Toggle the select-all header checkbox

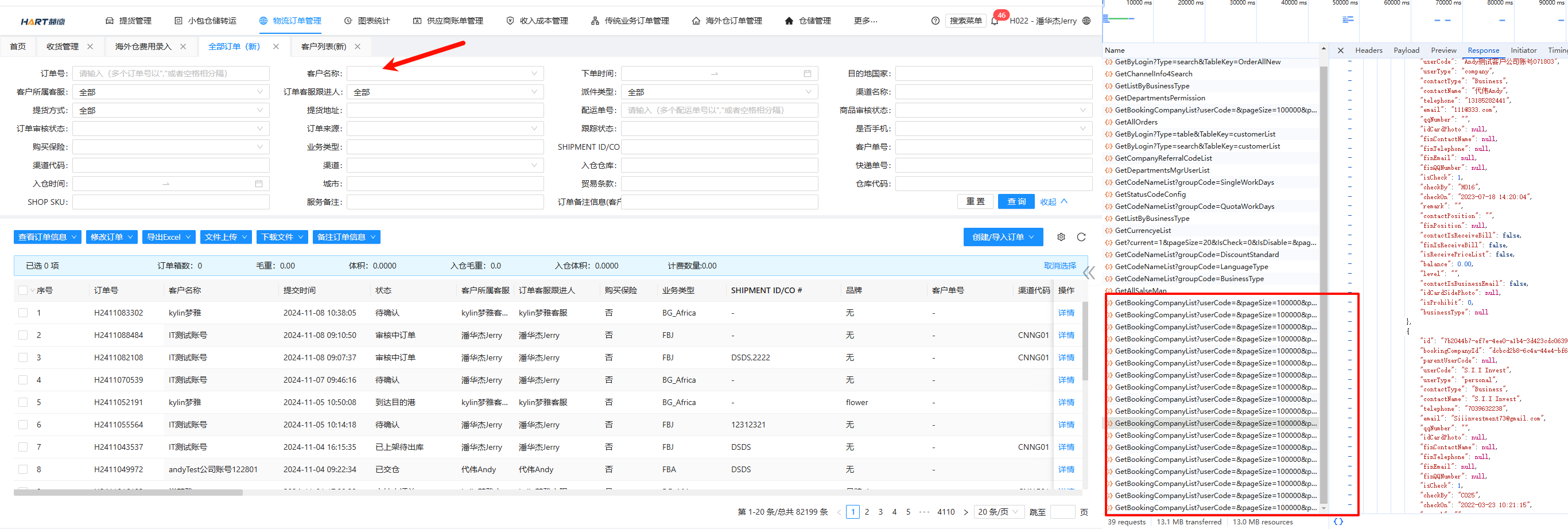[22, 290]
